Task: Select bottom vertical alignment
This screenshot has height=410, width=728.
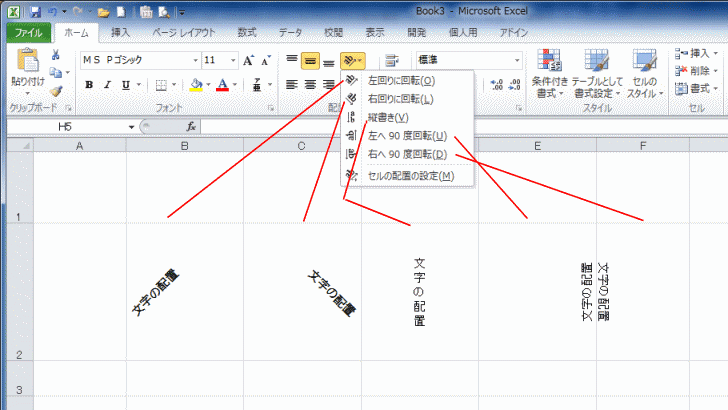Action: click(329, 62)
